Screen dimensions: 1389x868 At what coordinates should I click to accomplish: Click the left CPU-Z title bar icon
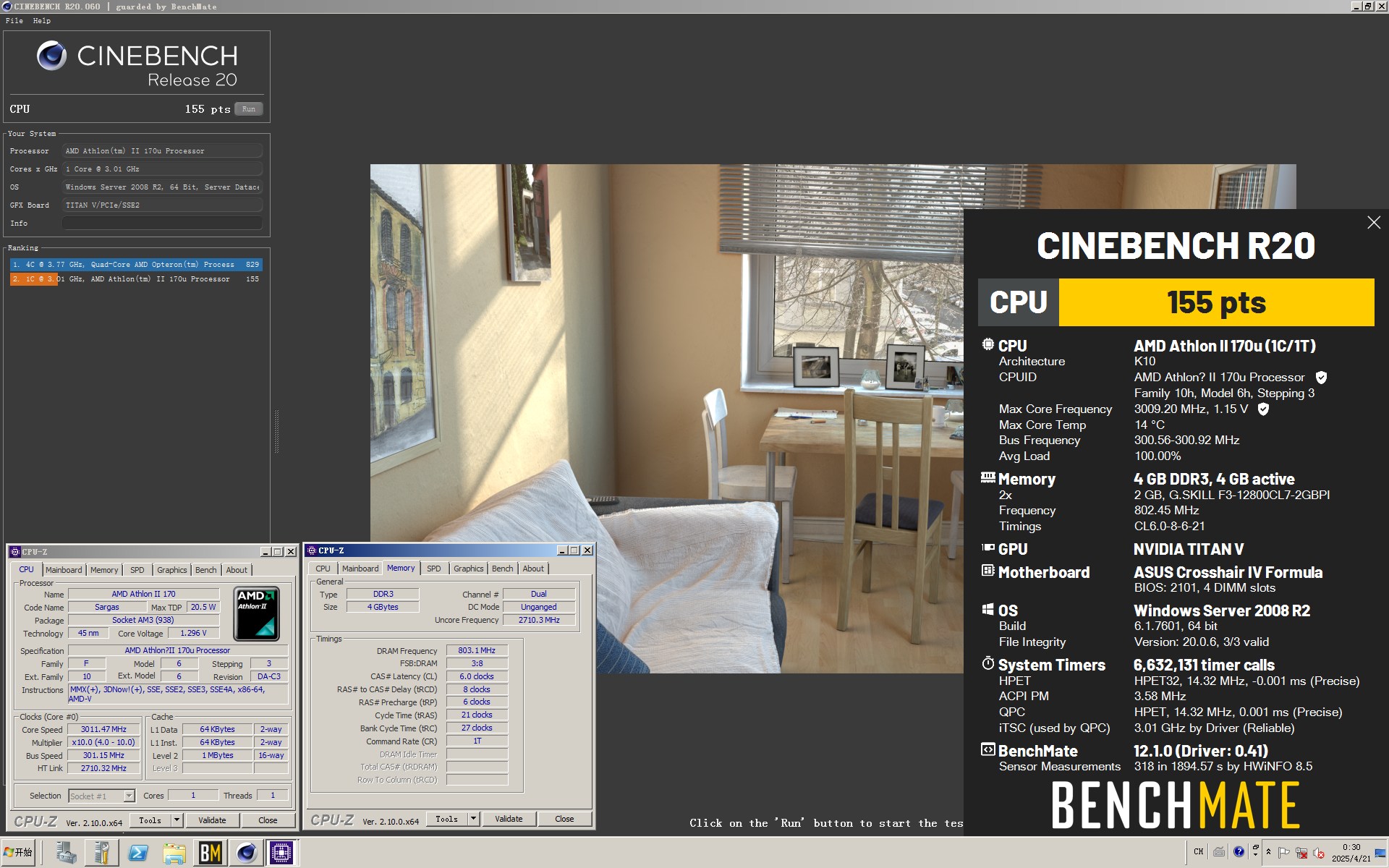[x=14, y=552]
